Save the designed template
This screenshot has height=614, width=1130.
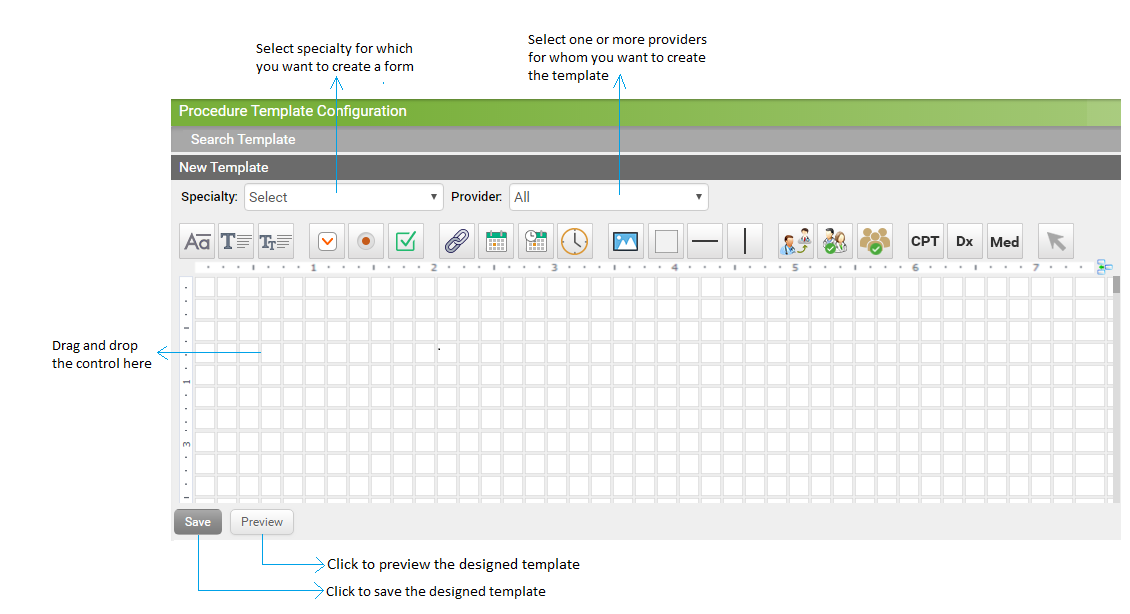click(x=197, y=522)
